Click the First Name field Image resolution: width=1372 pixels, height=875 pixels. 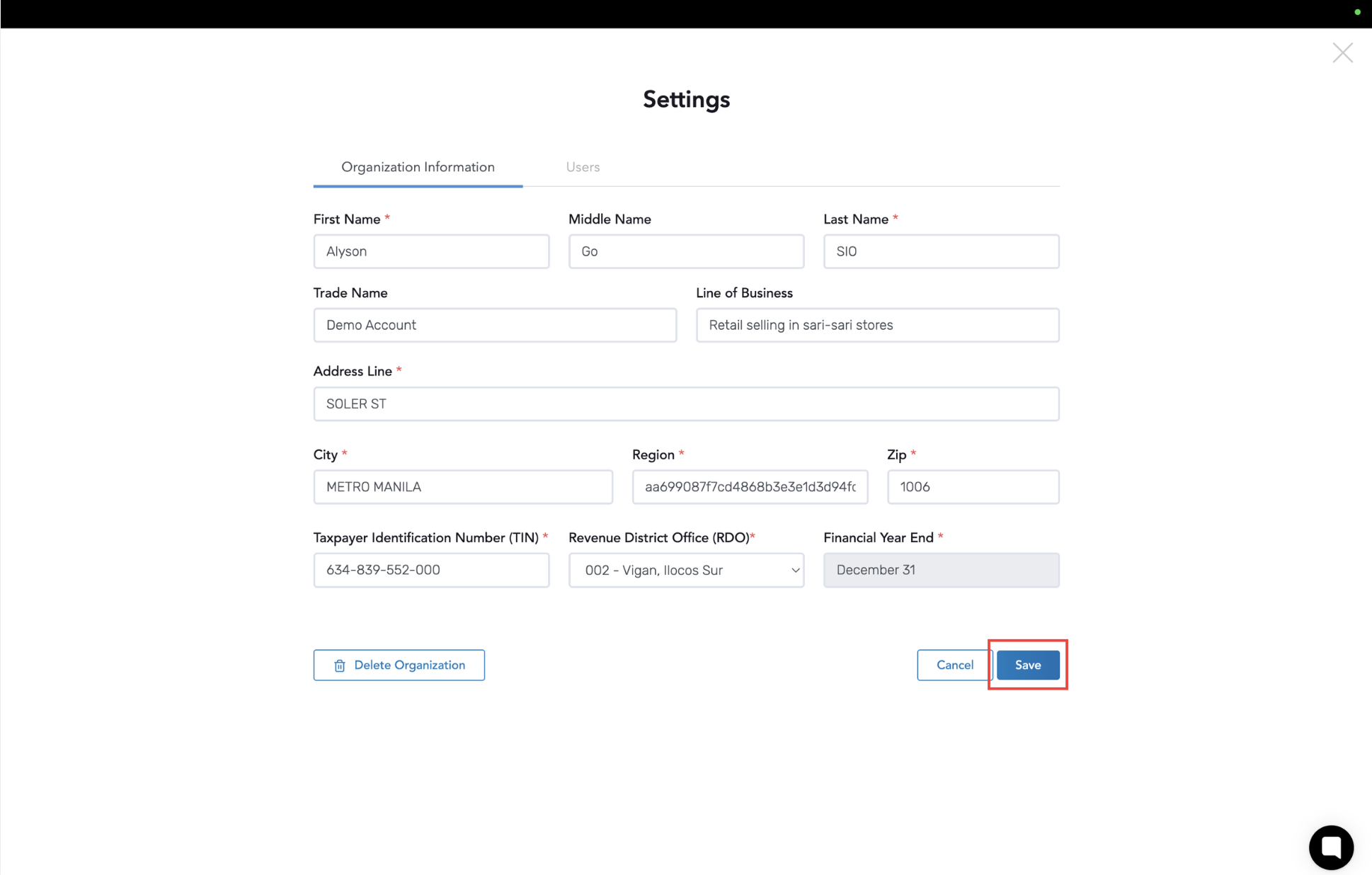coord(431,252)
